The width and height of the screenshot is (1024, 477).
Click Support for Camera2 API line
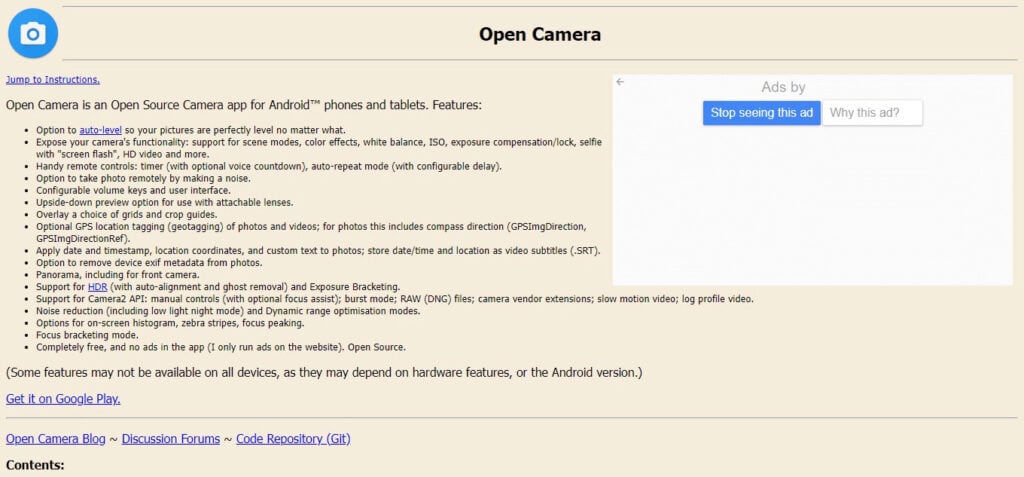[x=395, y=299]
